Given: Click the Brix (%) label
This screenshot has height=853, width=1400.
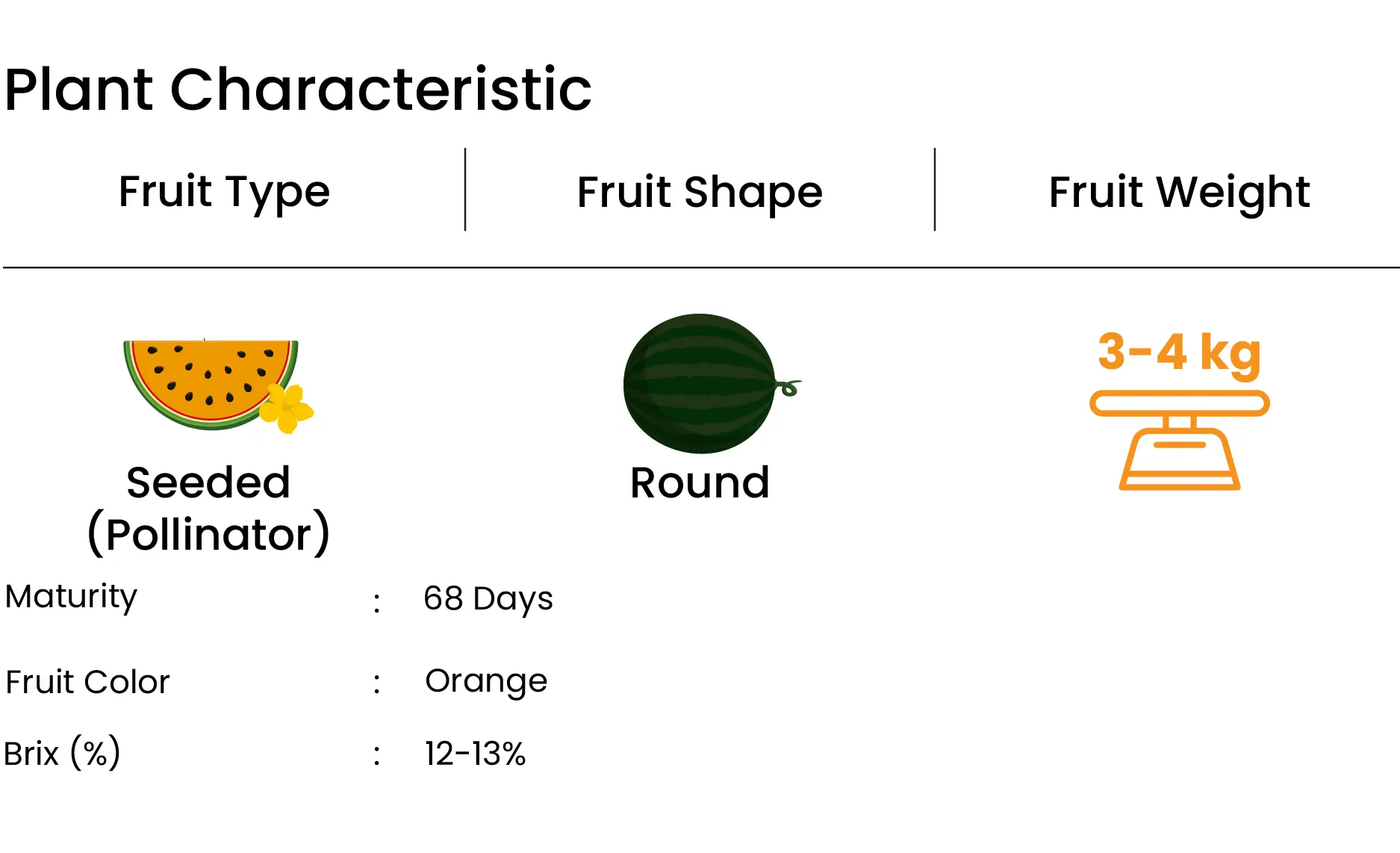Looking at the screenshot, I should (x=62, y=753).
